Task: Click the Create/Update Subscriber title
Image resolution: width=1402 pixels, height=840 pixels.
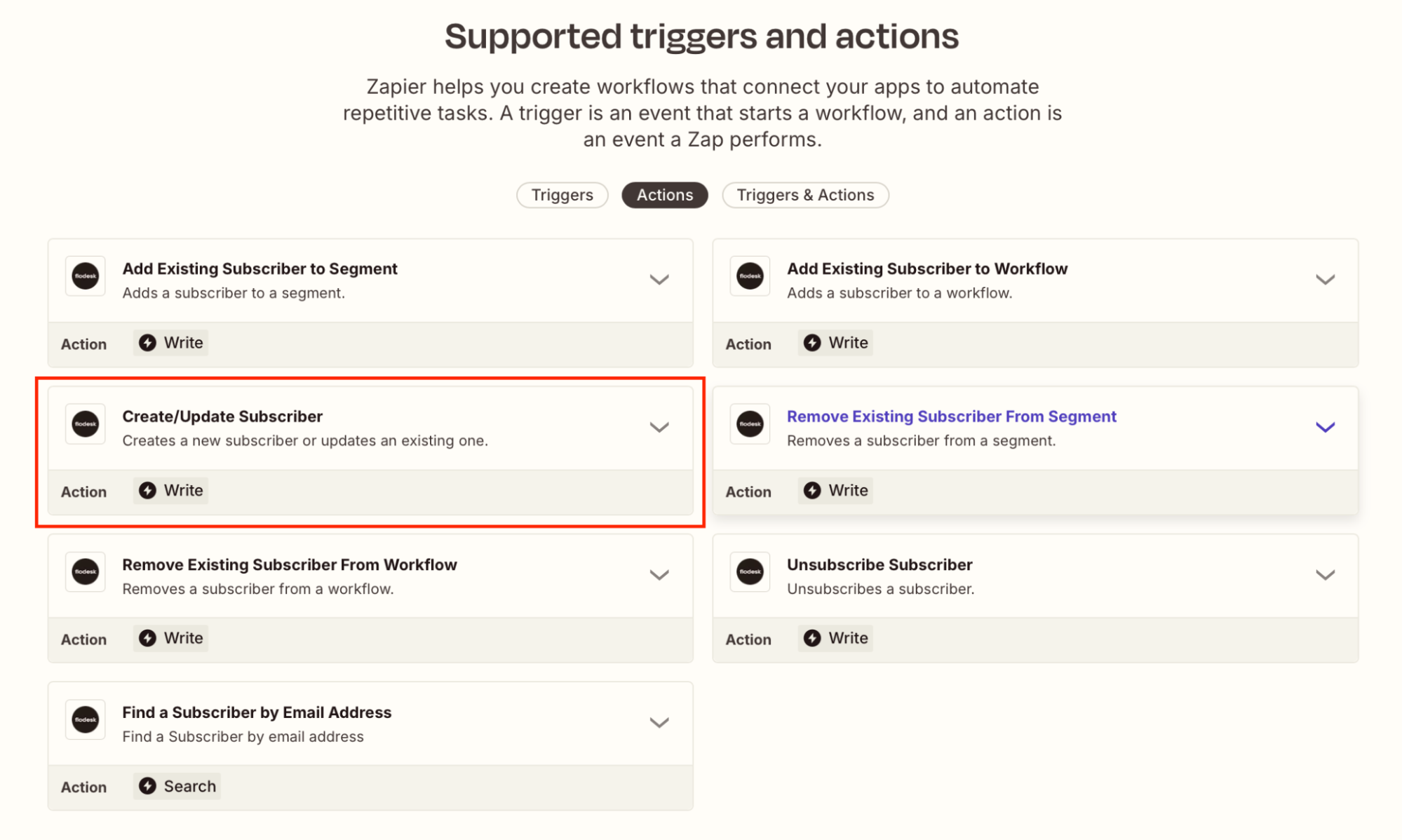Action: [x=222, y=416]
